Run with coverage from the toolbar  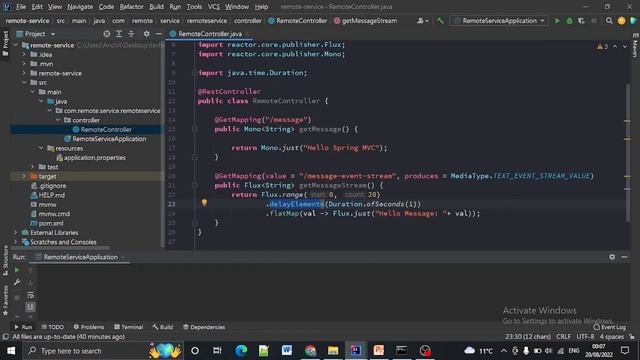click(581, 20)
